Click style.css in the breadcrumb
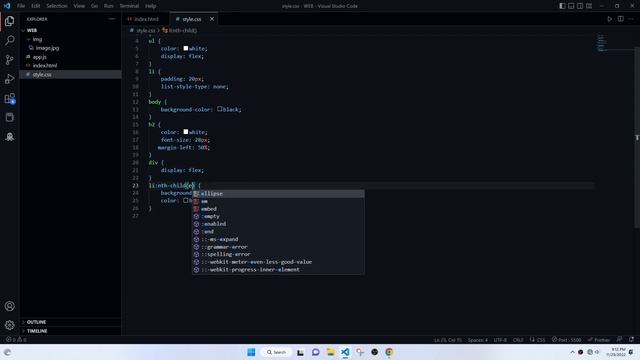This screenshot has height=360, width=640. point(146,31)
